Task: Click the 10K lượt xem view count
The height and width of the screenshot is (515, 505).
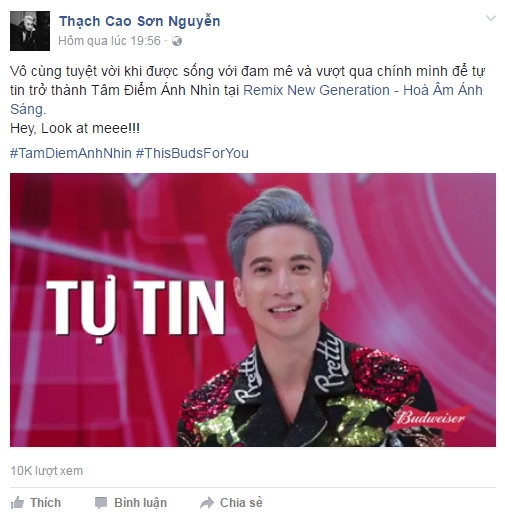Action: coord(47,471)
